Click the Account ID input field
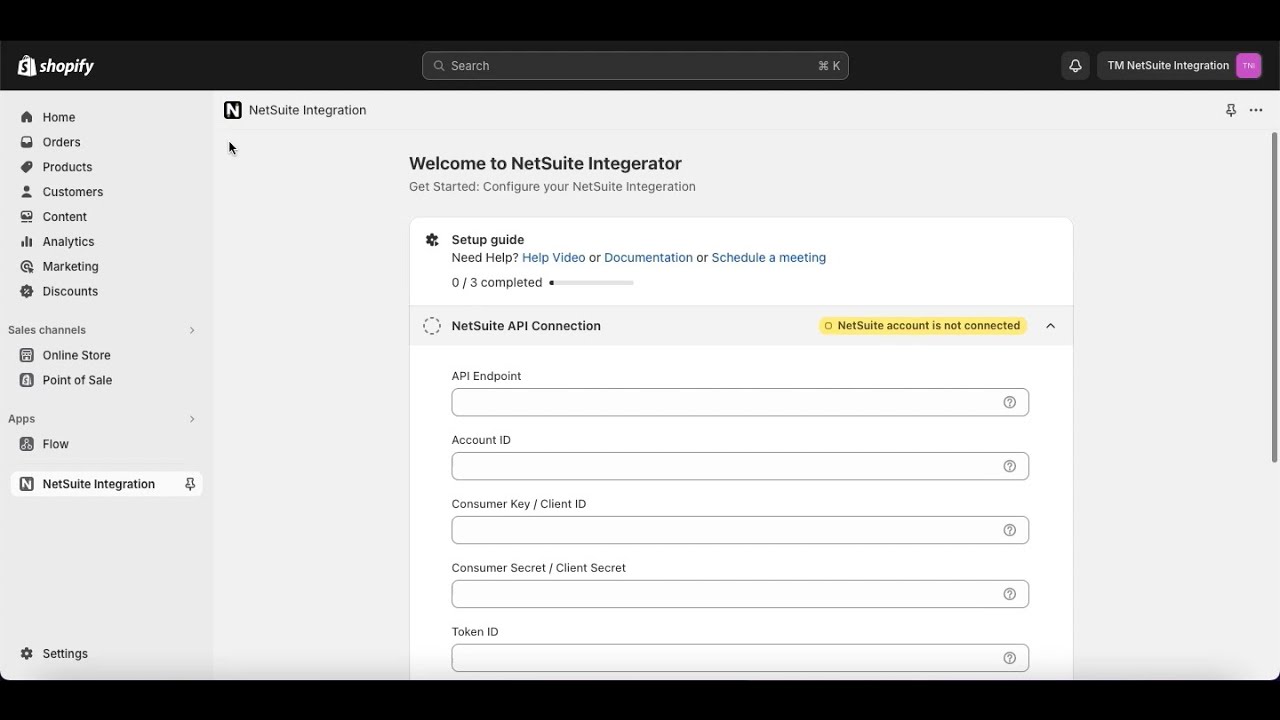 point(740,466)
